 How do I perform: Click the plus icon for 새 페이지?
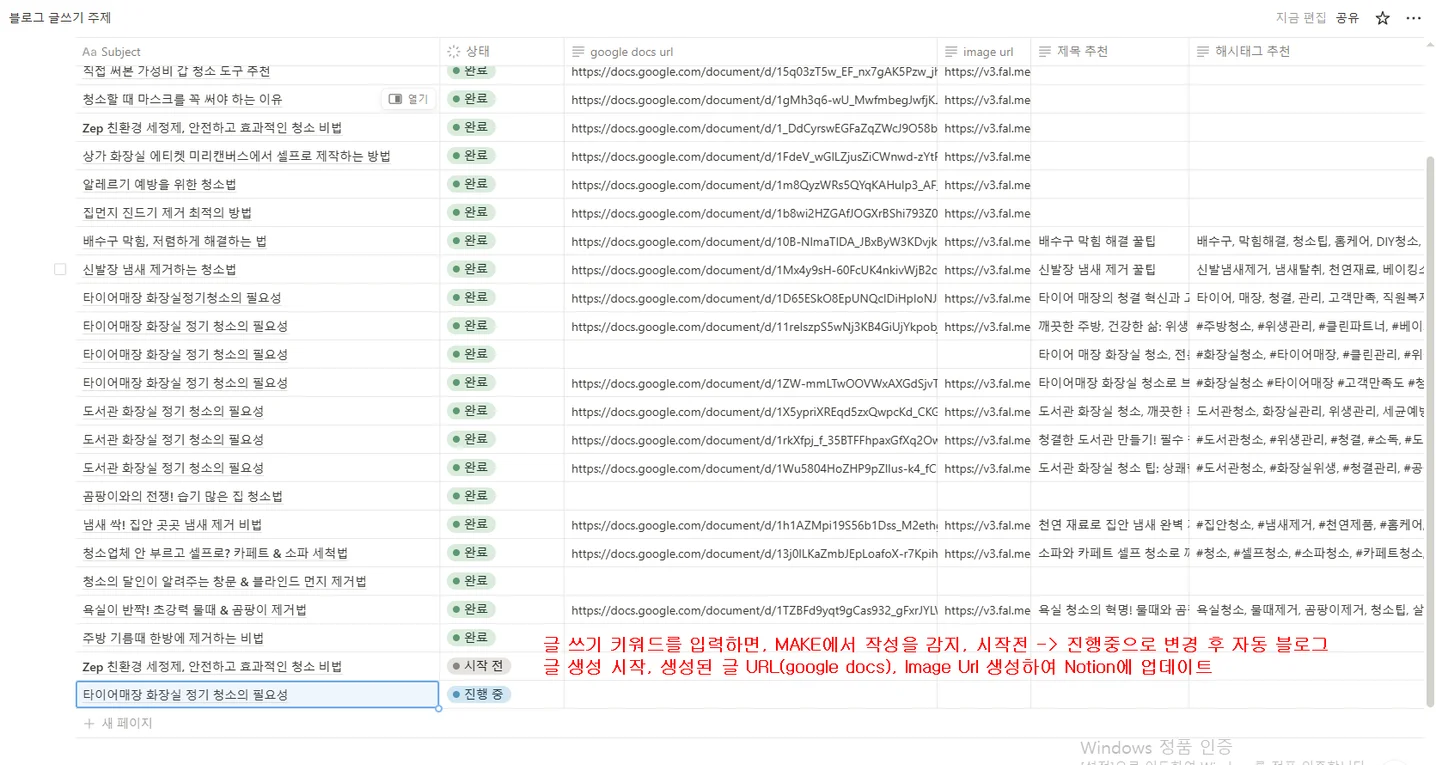[x=89, y=723]
